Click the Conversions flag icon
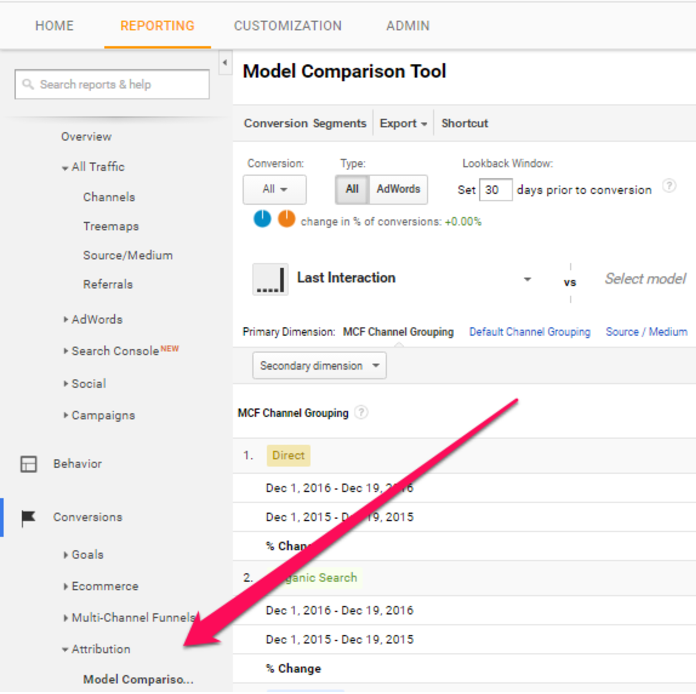696x694 pixels. click(x=28, y=518)
